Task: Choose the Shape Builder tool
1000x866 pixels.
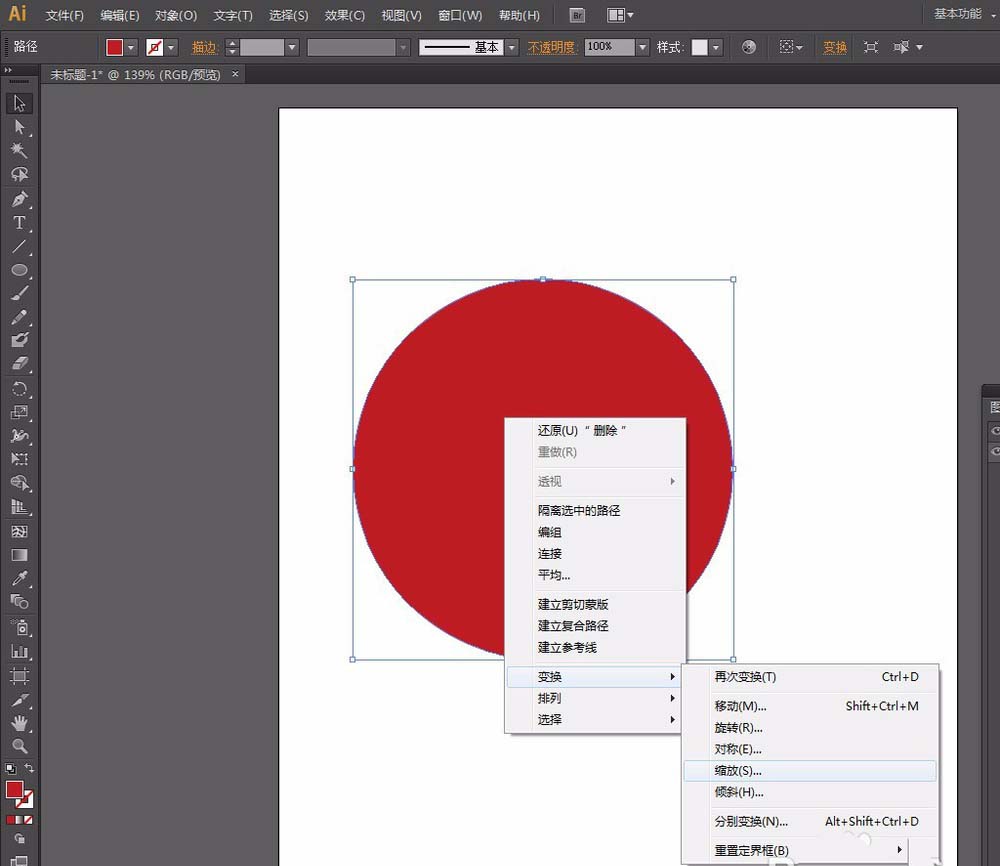Action: (x=19, y=483)
